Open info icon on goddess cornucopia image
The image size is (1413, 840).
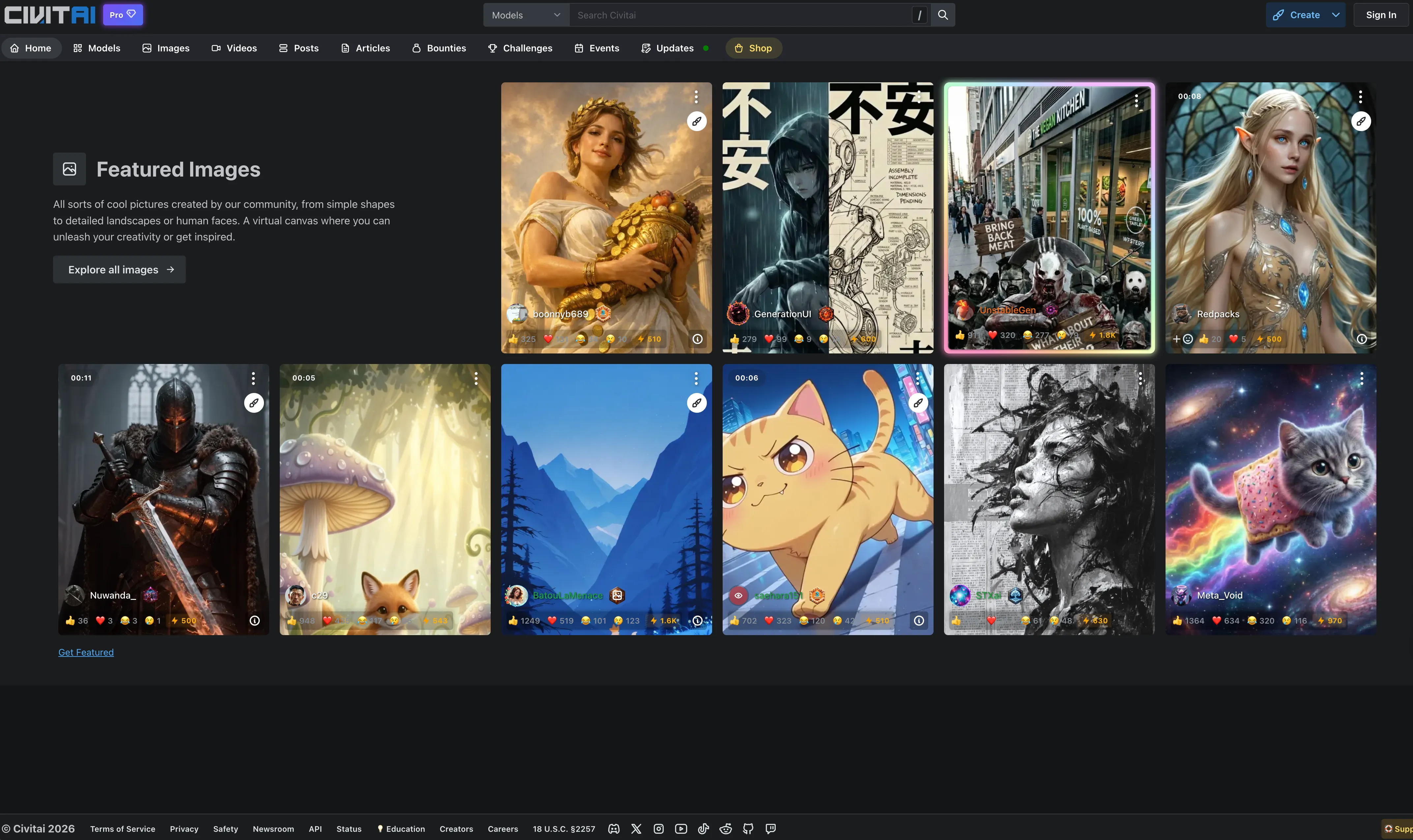[698, 339]
